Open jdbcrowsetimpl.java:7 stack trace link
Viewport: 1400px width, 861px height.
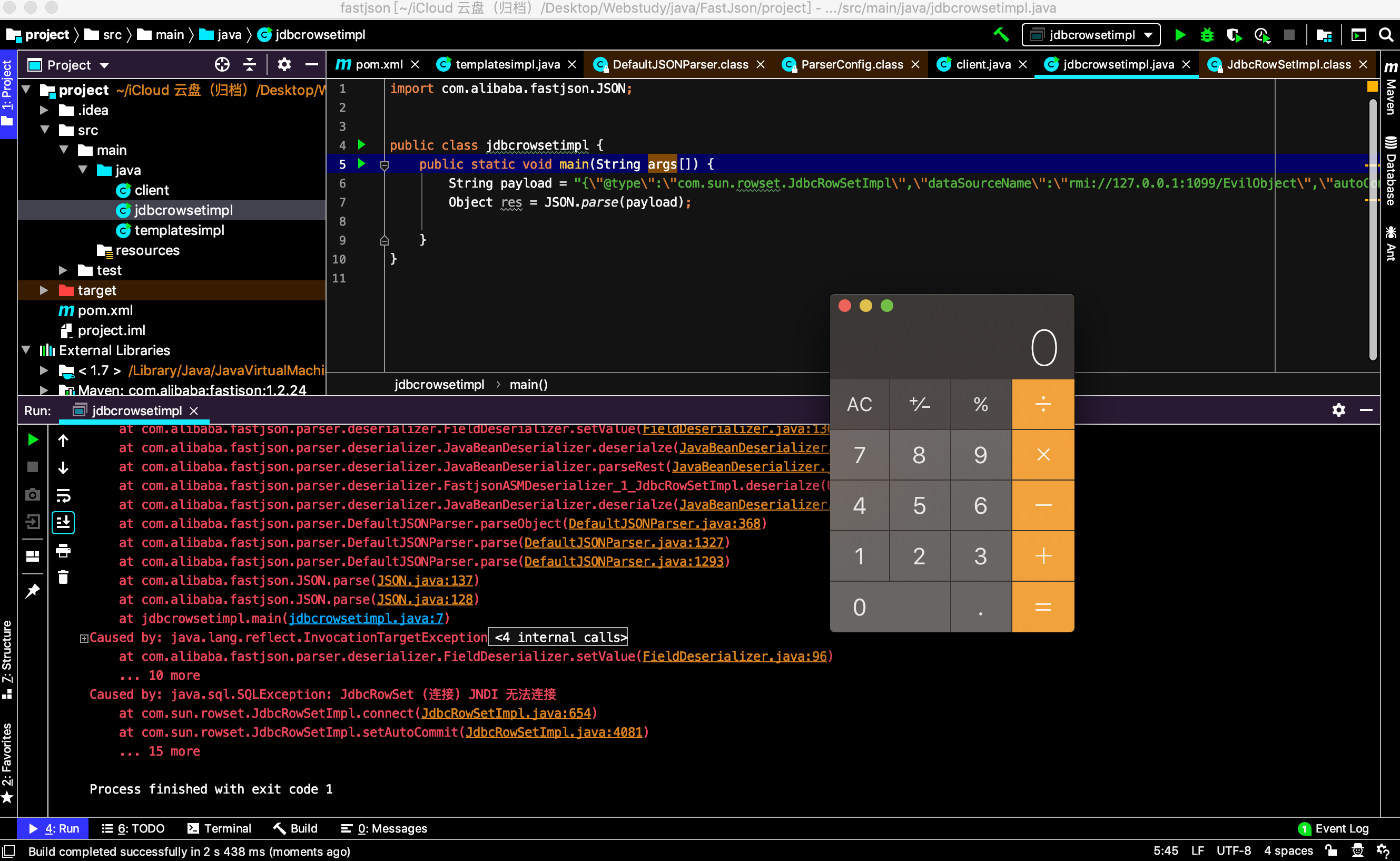(x=366, y=618)
